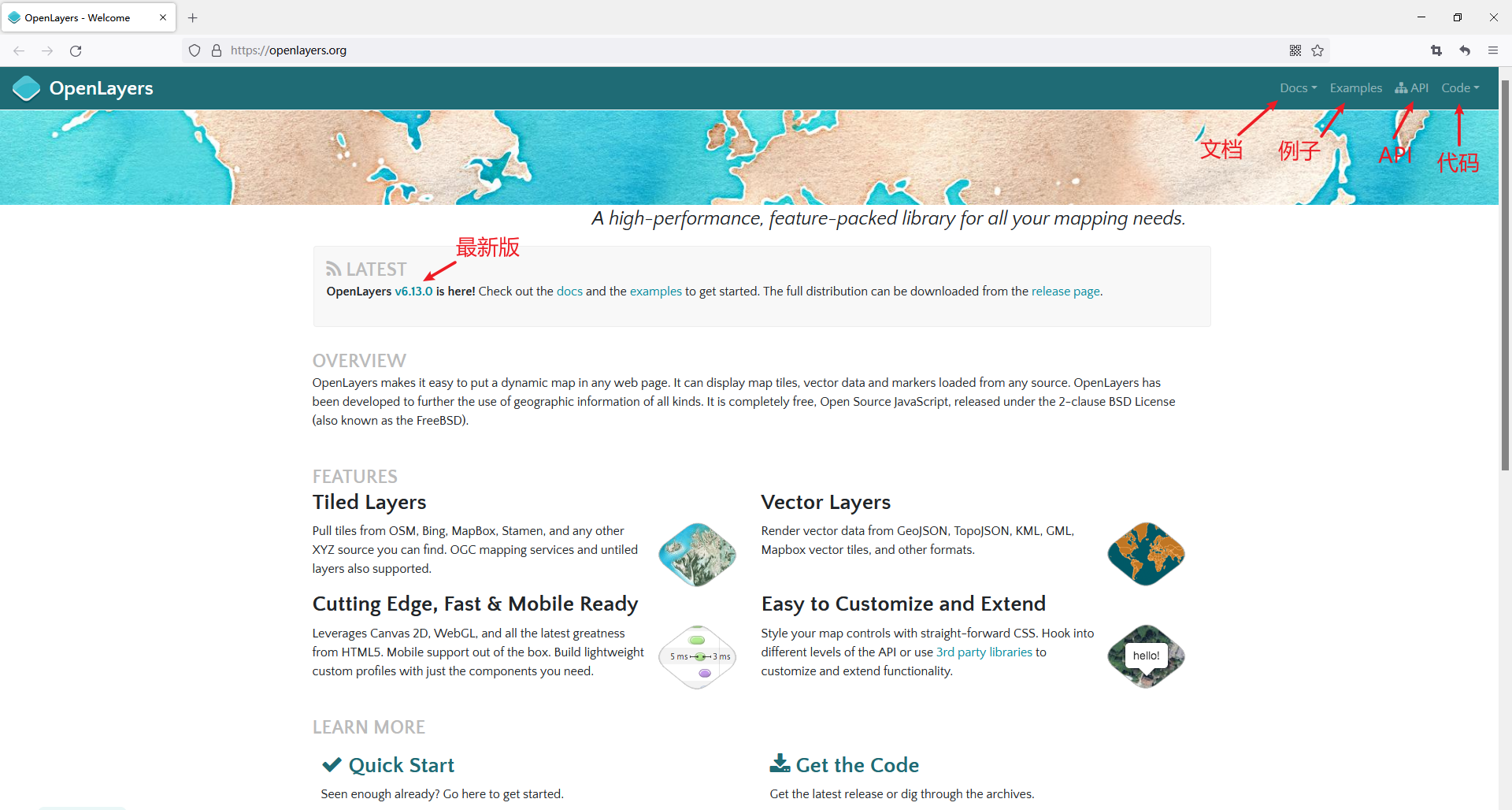
Task: Open the Get the Code heading link
Action: (x=857, y=765)
